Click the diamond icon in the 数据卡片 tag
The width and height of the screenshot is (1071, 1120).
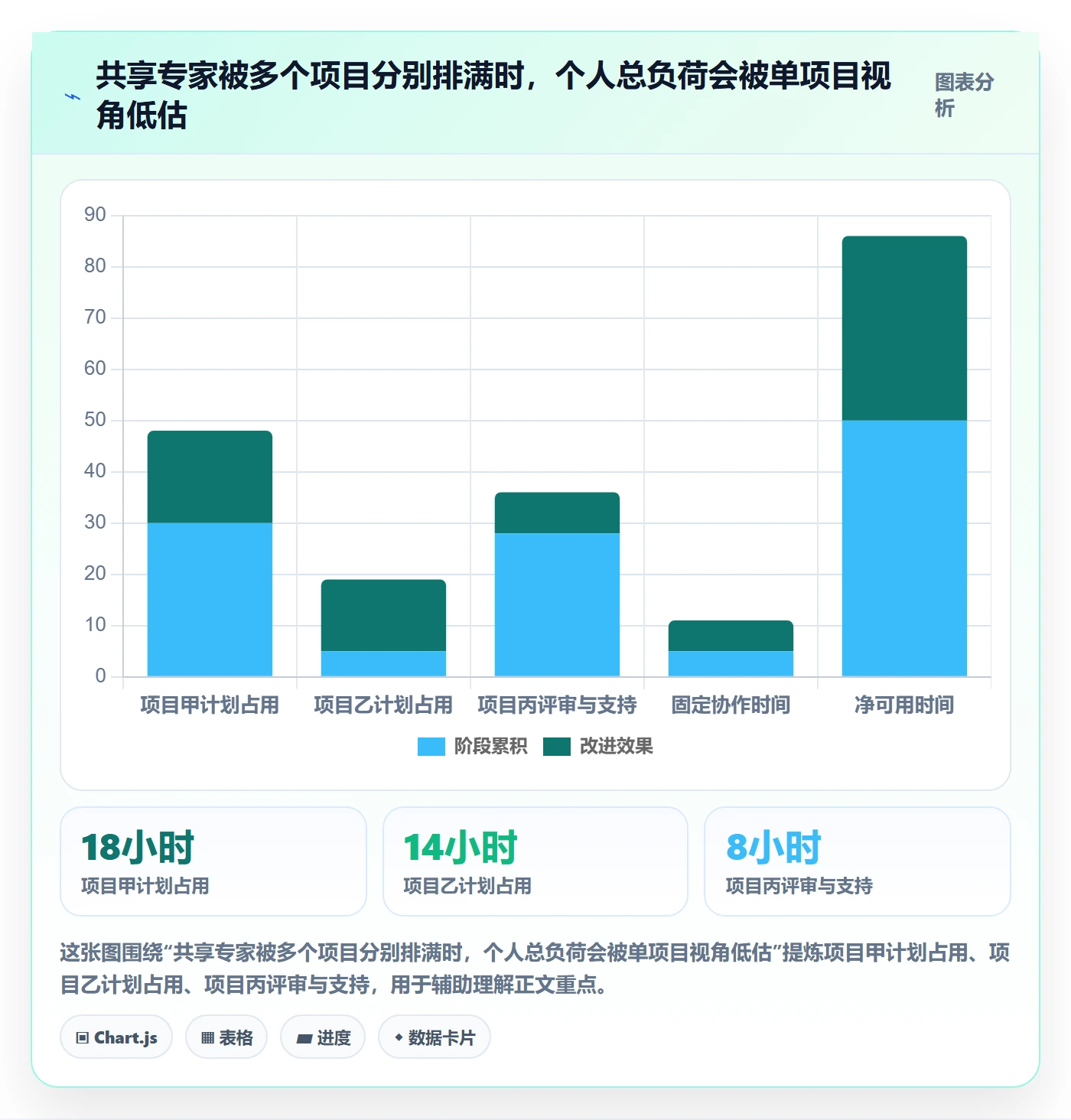click(398, 1037)
